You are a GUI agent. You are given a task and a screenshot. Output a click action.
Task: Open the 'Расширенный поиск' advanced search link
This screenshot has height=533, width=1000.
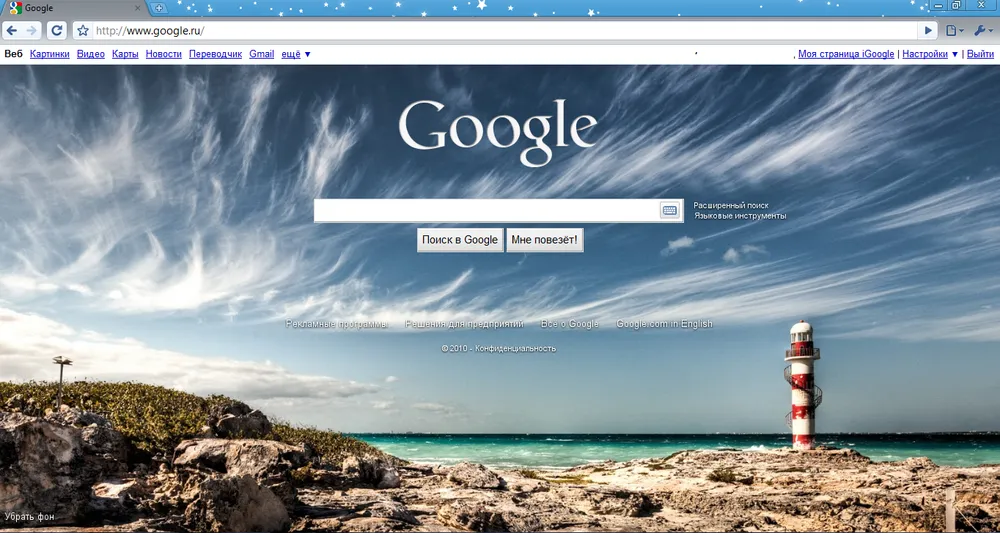click(730, 205)
